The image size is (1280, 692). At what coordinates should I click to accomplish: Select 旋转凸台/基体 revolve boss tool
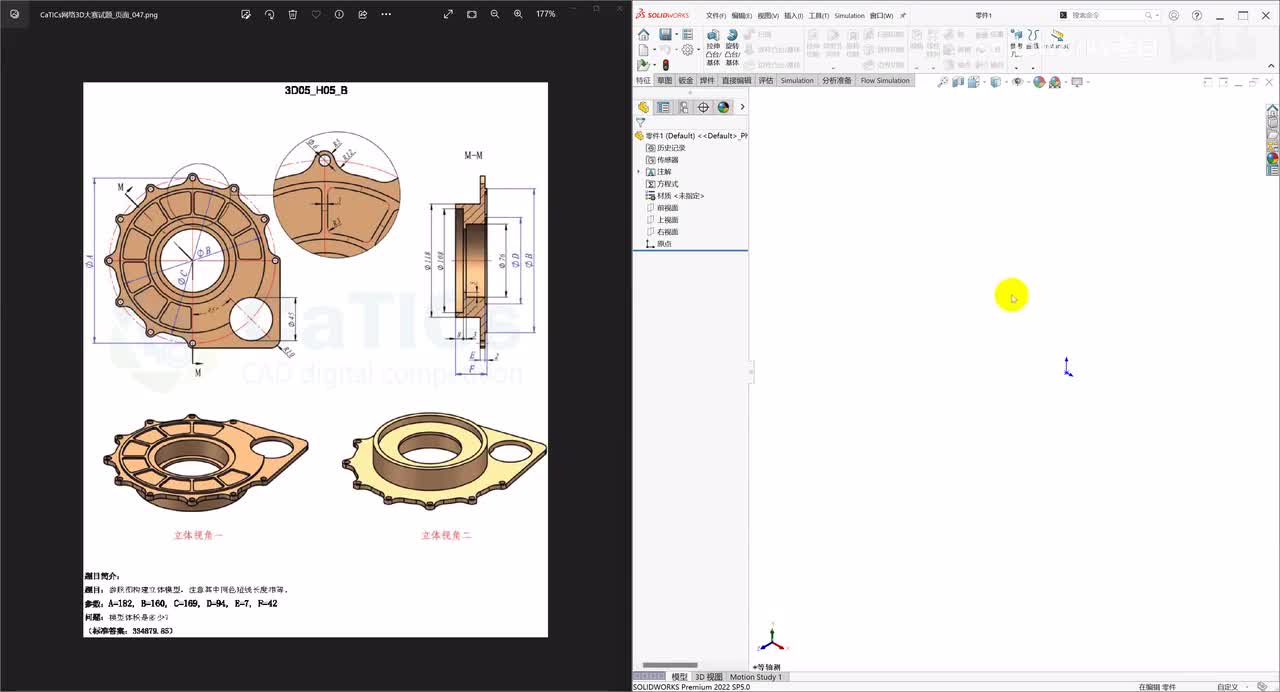(732, 47)
